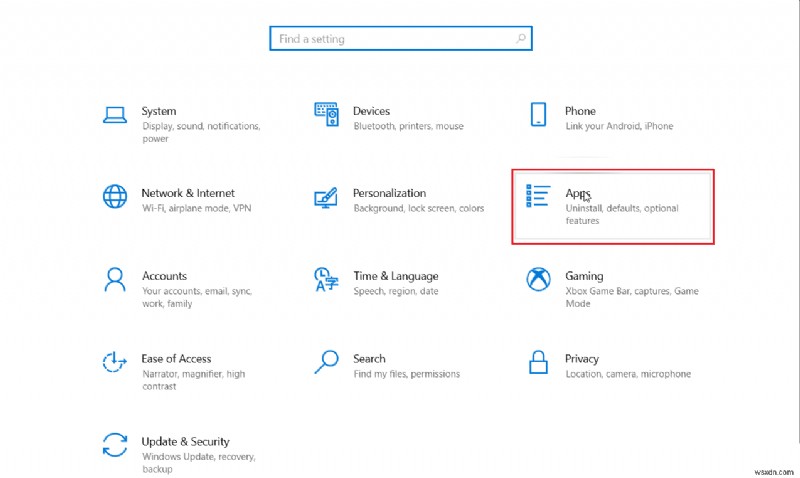Click the search magnifier in search box

click(x=521, y=39)
